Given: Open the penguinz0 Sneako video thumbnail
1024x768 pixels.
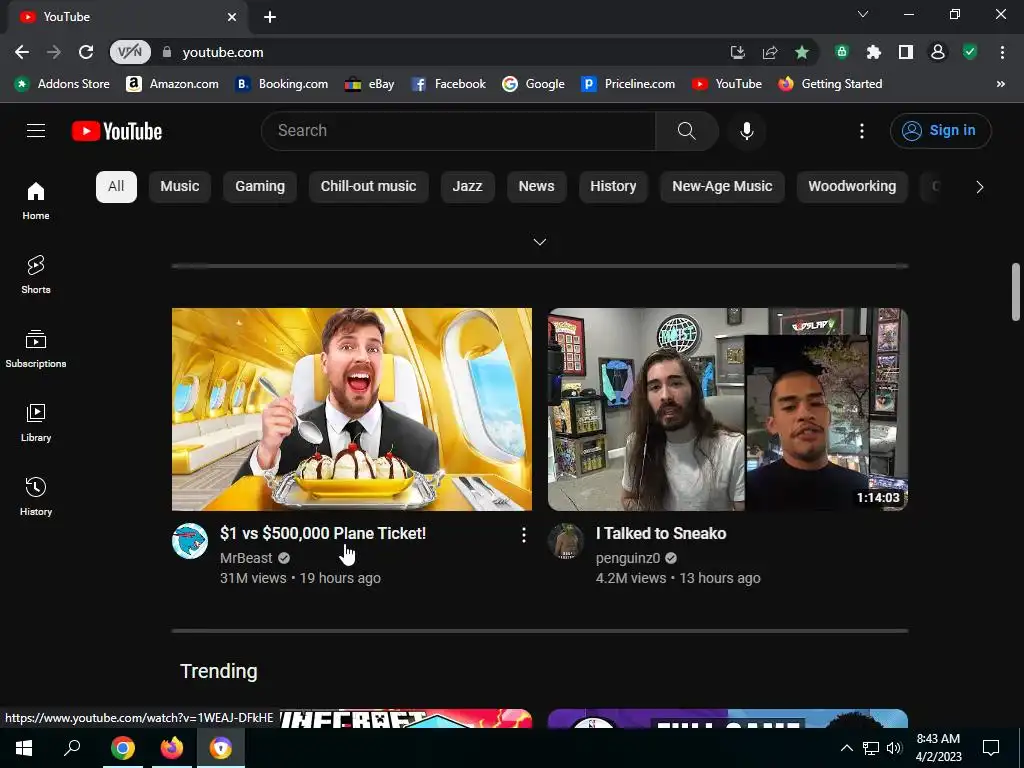Looking at the screenshot, I should pos(728,409).
